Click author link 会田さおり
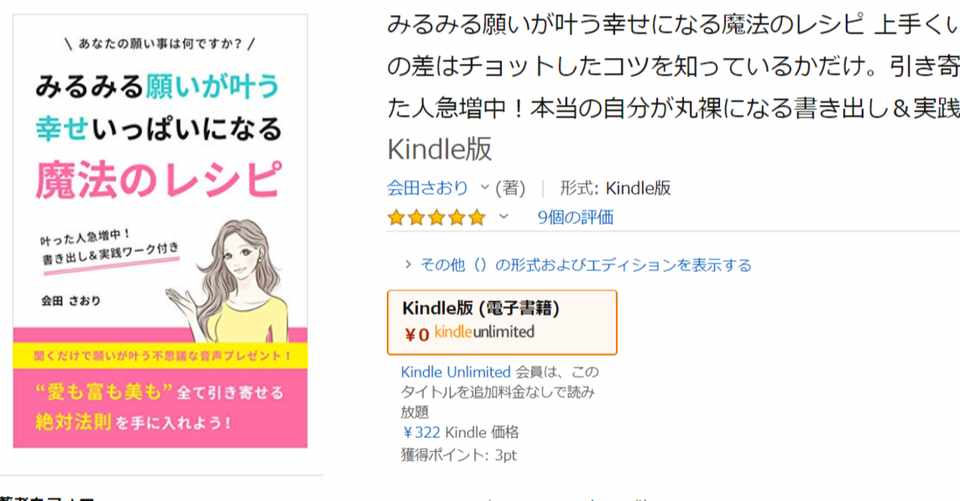 427,188
